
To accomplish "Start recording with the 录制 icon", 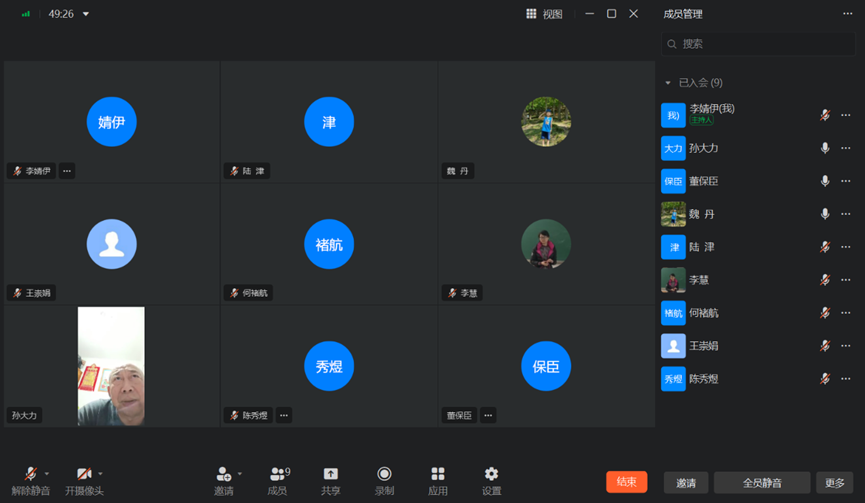I will pyautogui.click(x=384, y=474).
